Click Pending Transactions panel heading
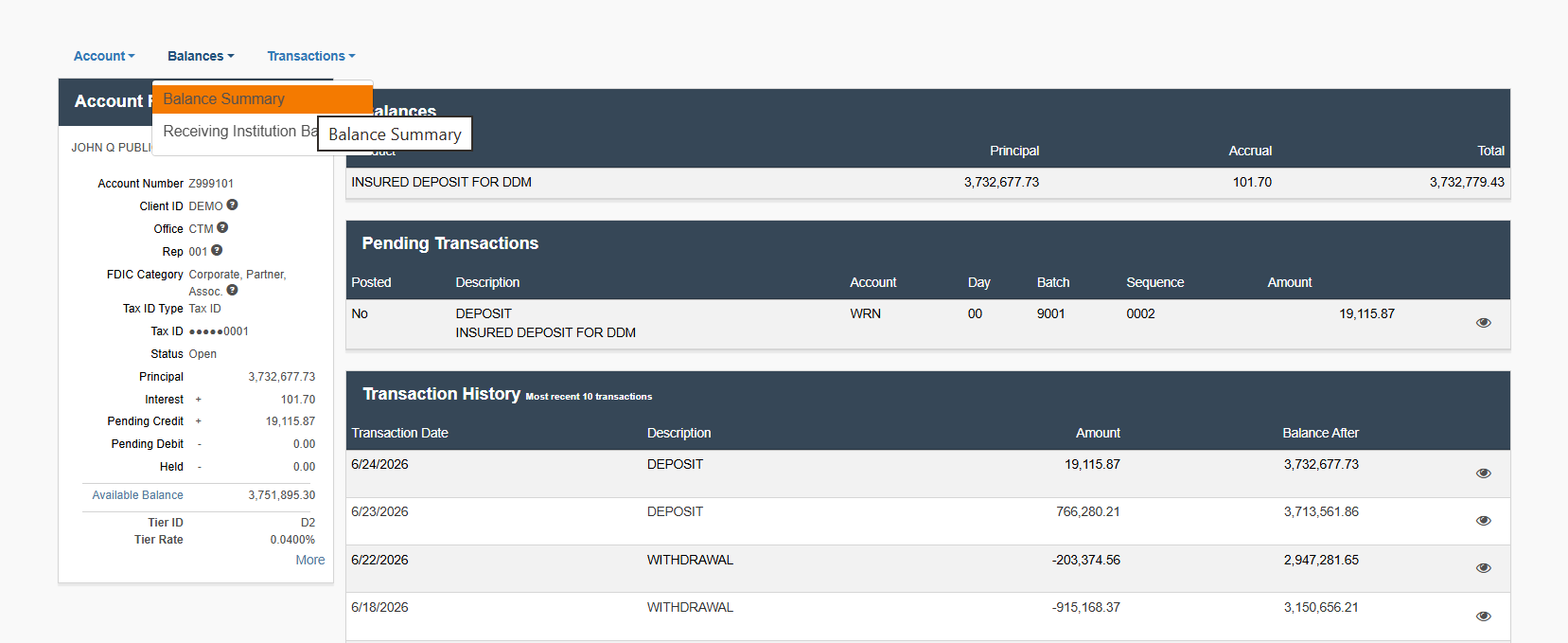Viewport: 1568px width, 643px height. point(449,243)
